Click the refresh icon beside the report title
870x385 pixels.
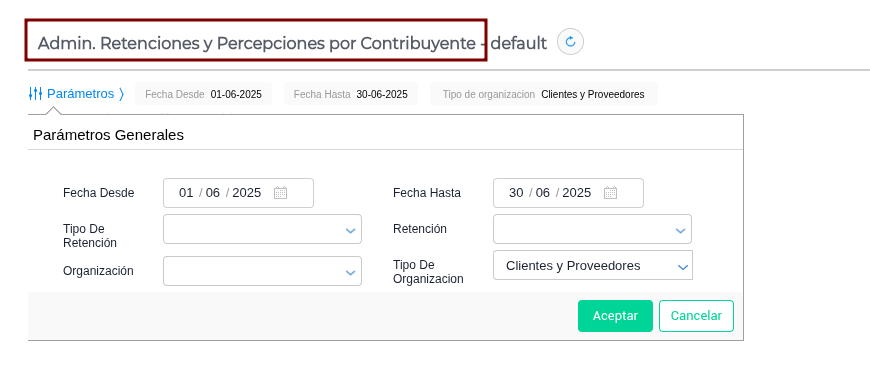570,42
